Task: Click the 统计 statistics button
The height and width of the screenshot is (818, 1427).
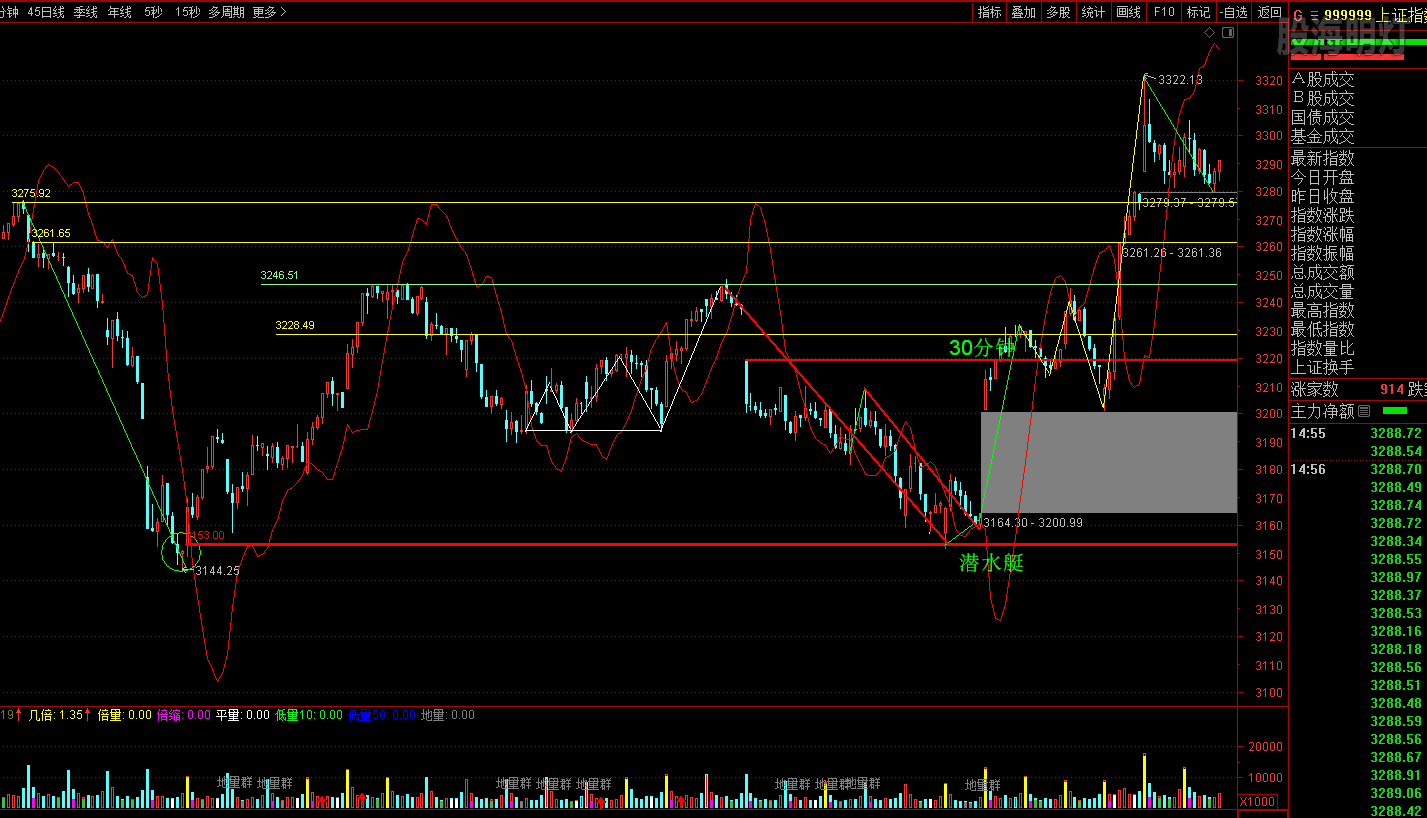Action: tap(1093, 12)
